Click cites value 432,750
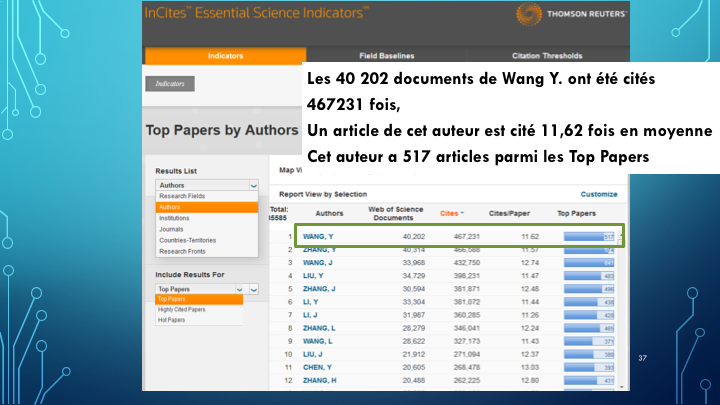The image size is (720, 405). click(467, 263)
